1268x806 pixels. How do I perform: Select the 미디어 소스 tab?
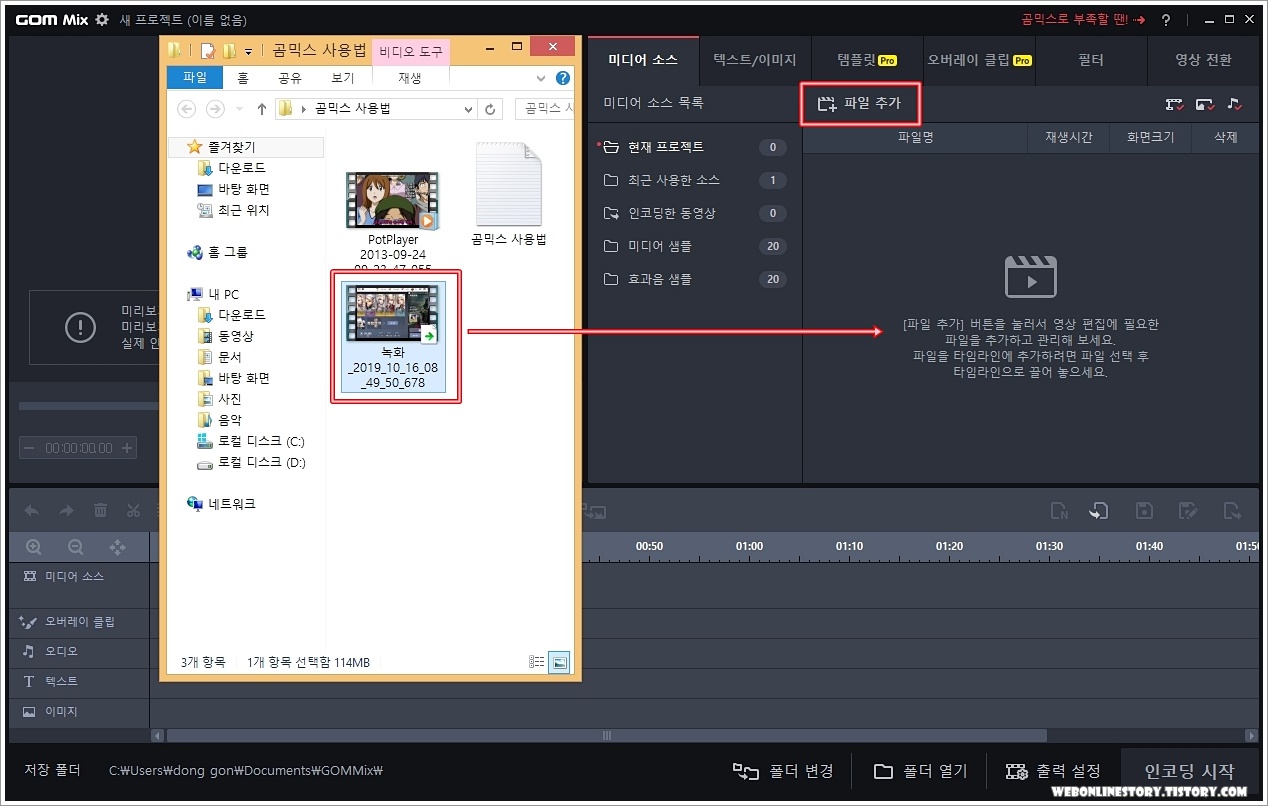[x=643, y=60]
